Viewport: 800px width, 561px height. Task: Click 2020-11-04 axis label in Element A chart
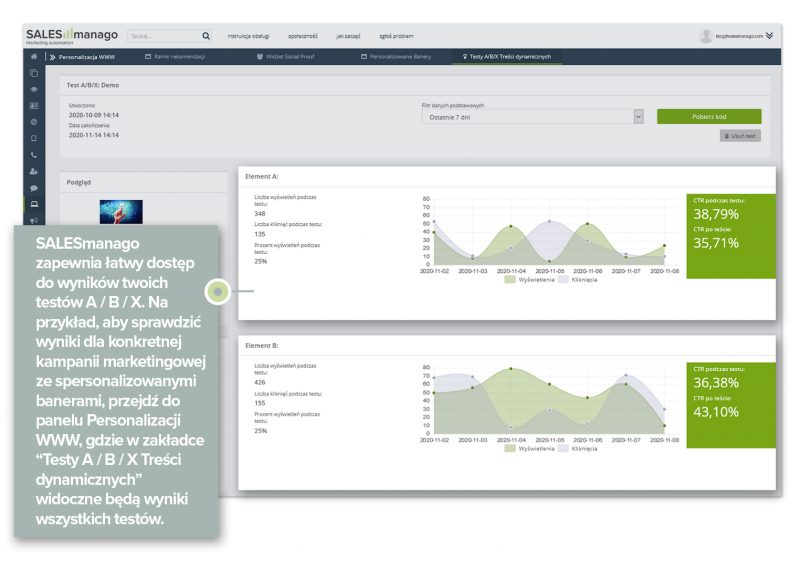pyautogui.click(x=511, y=271)
